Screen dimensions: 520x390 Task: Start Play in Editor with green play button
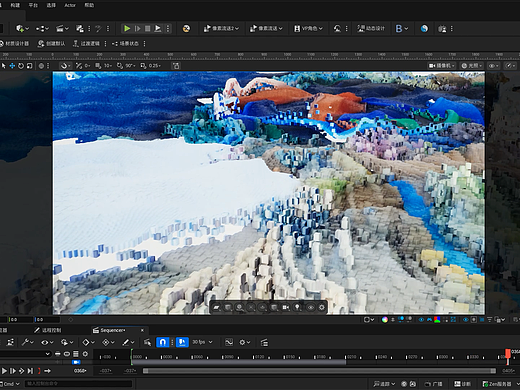[127, 29]
